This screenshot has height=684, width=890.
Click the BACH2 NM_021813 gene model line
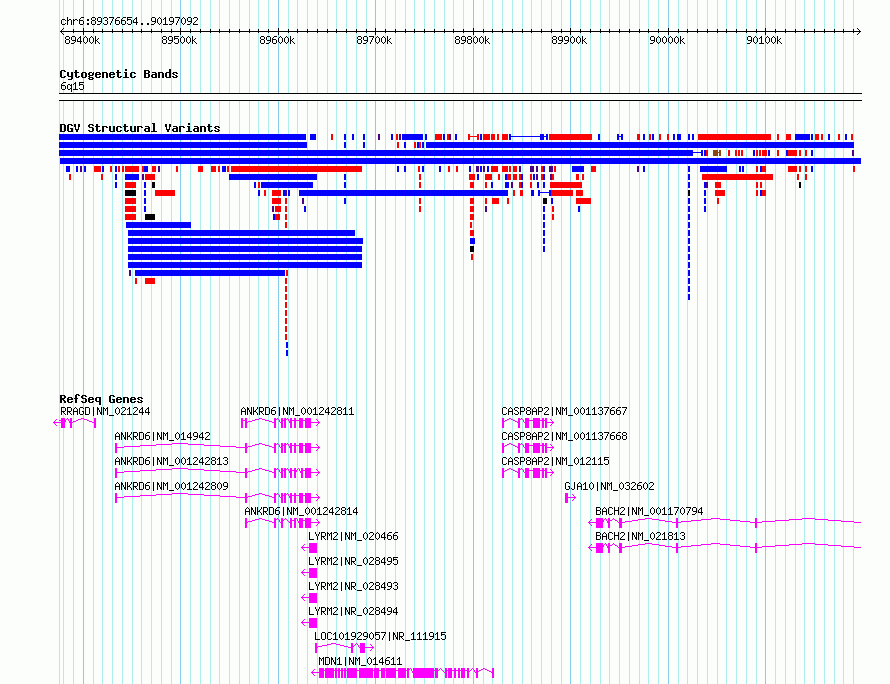tap(725, 547)
